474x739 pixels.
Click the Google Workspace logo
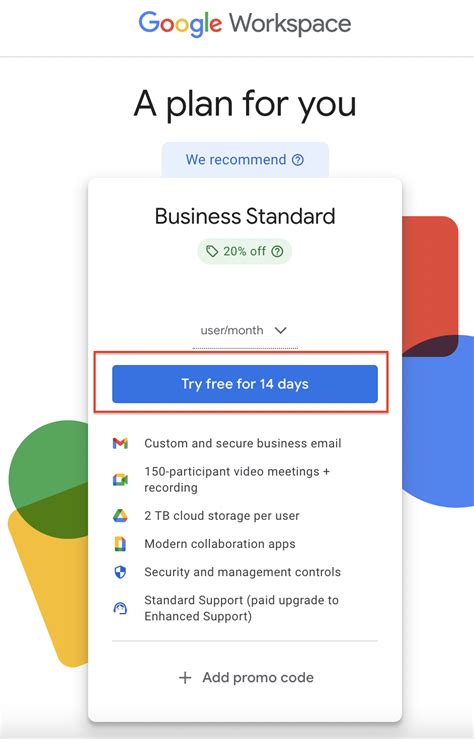pyautogui.click(x=245, y=24)
